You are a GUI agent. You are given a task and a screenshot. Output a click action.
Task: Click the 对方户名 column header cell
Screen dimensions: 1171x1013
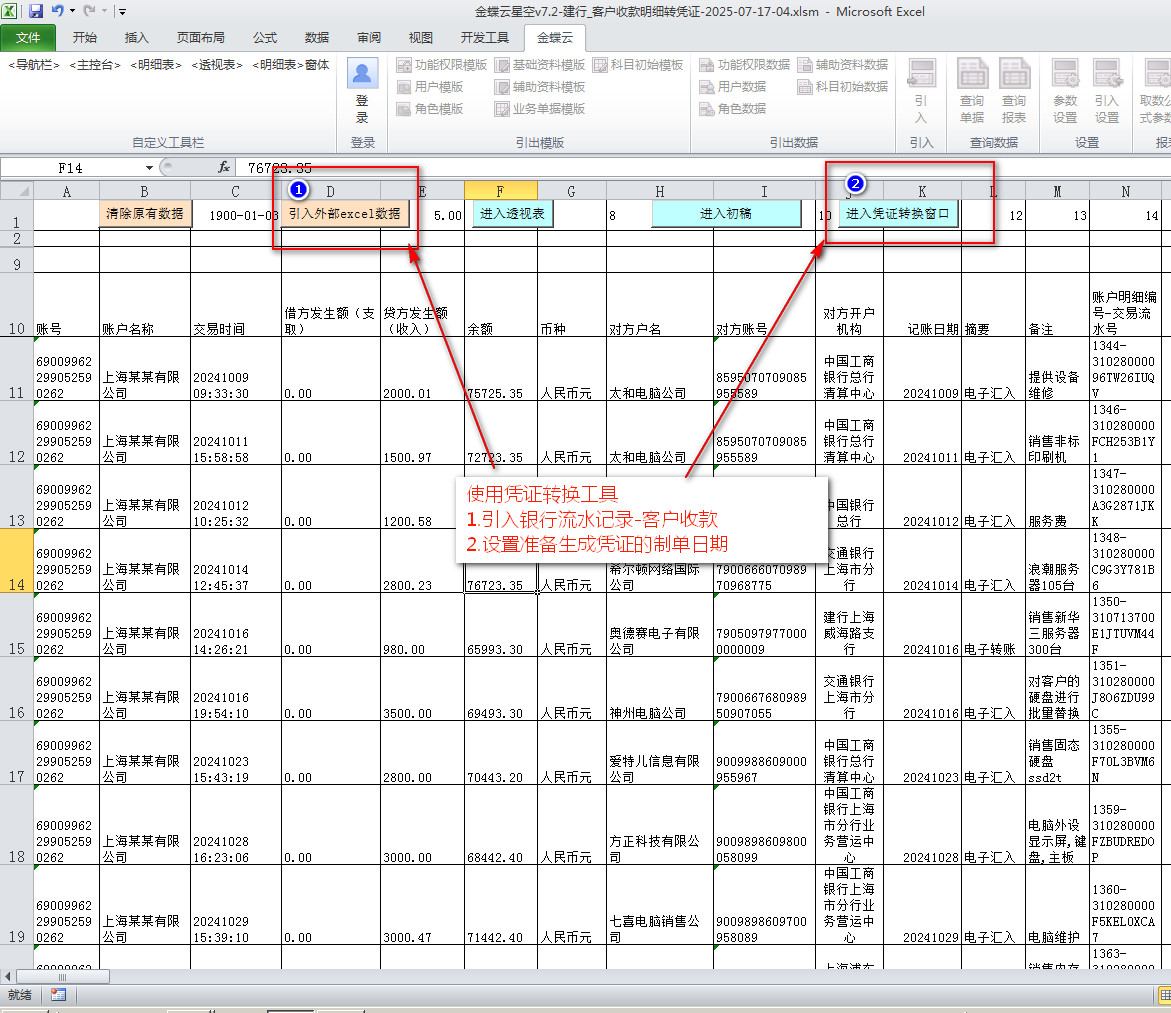pyautogui.click(x=660, y=306)
